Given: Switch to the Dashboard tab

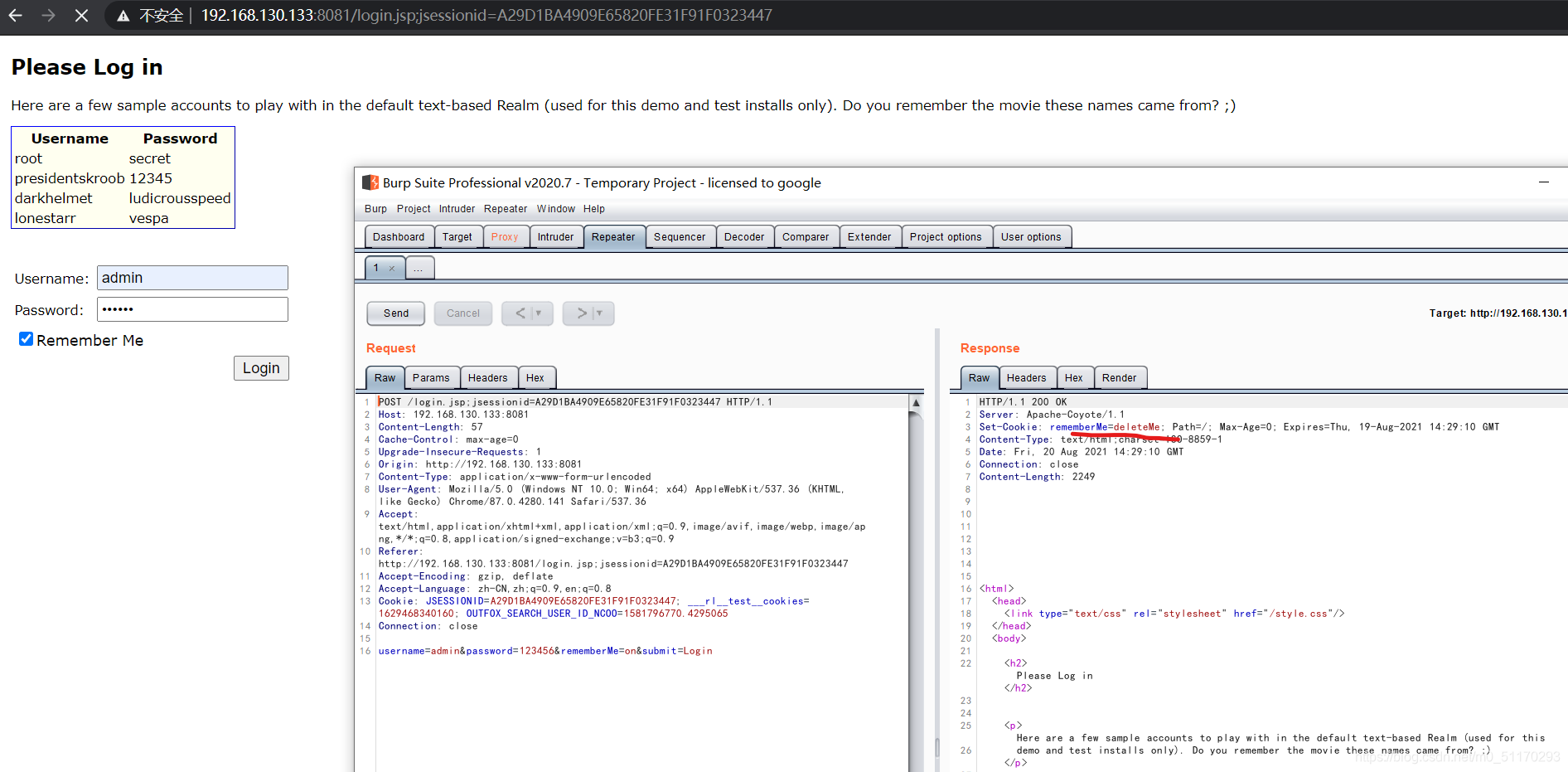Looking at the screenshot, I should 399,237.
